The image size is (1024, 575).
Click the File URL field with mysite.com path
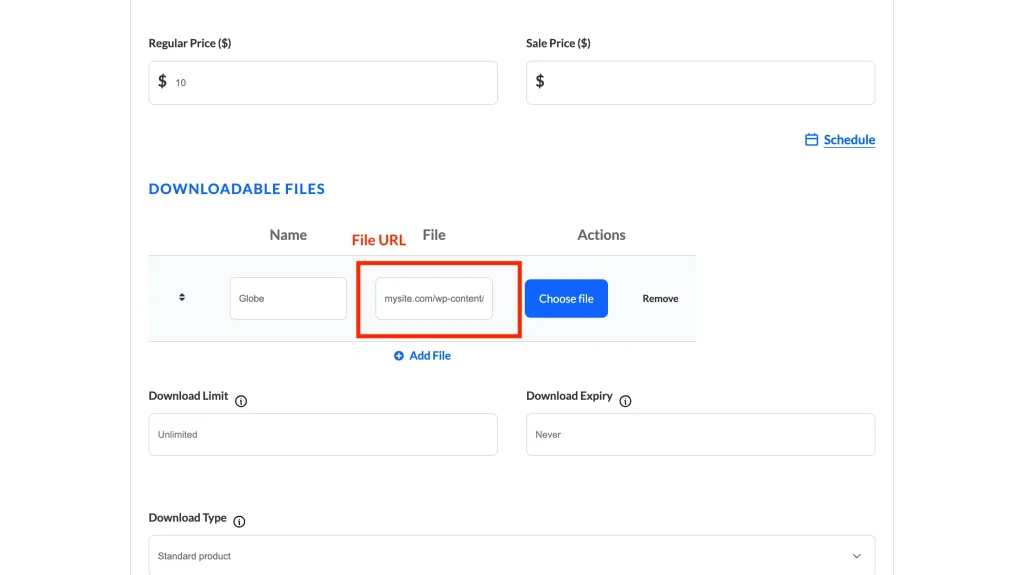point(434,299)
